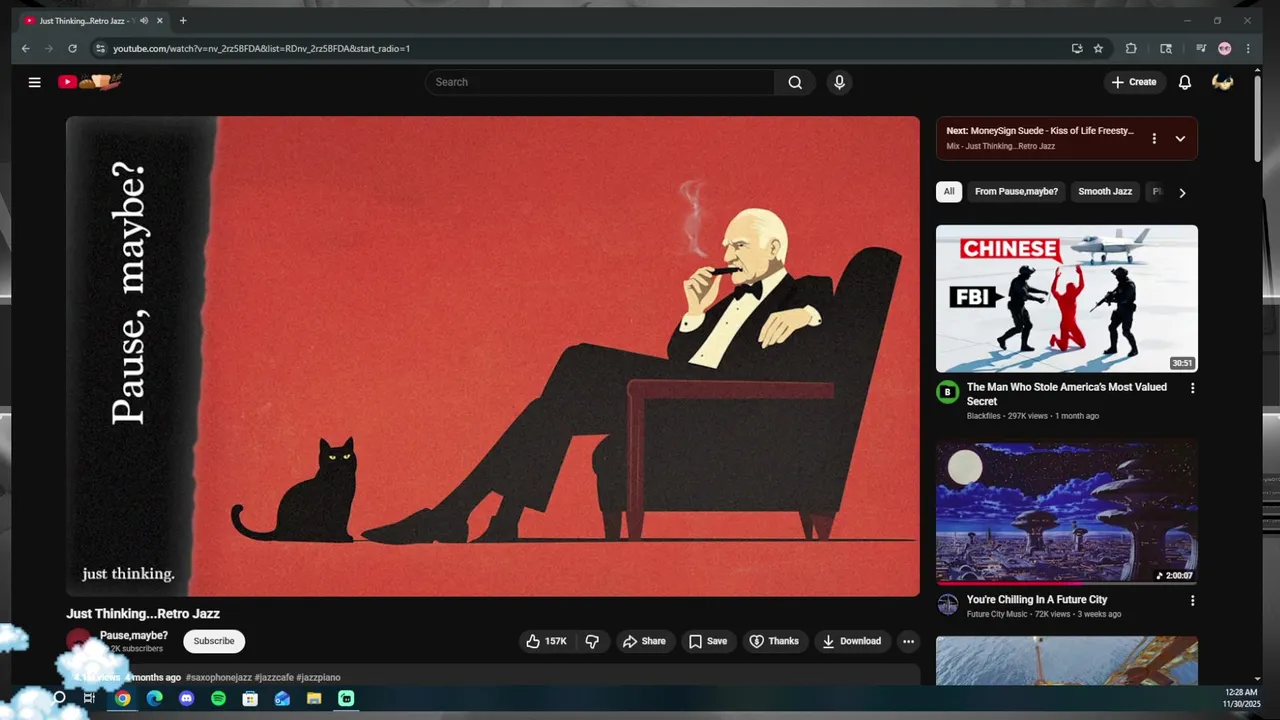
Task: Select the Smooth Jazz chip
Action: [x=1105, y=192]
